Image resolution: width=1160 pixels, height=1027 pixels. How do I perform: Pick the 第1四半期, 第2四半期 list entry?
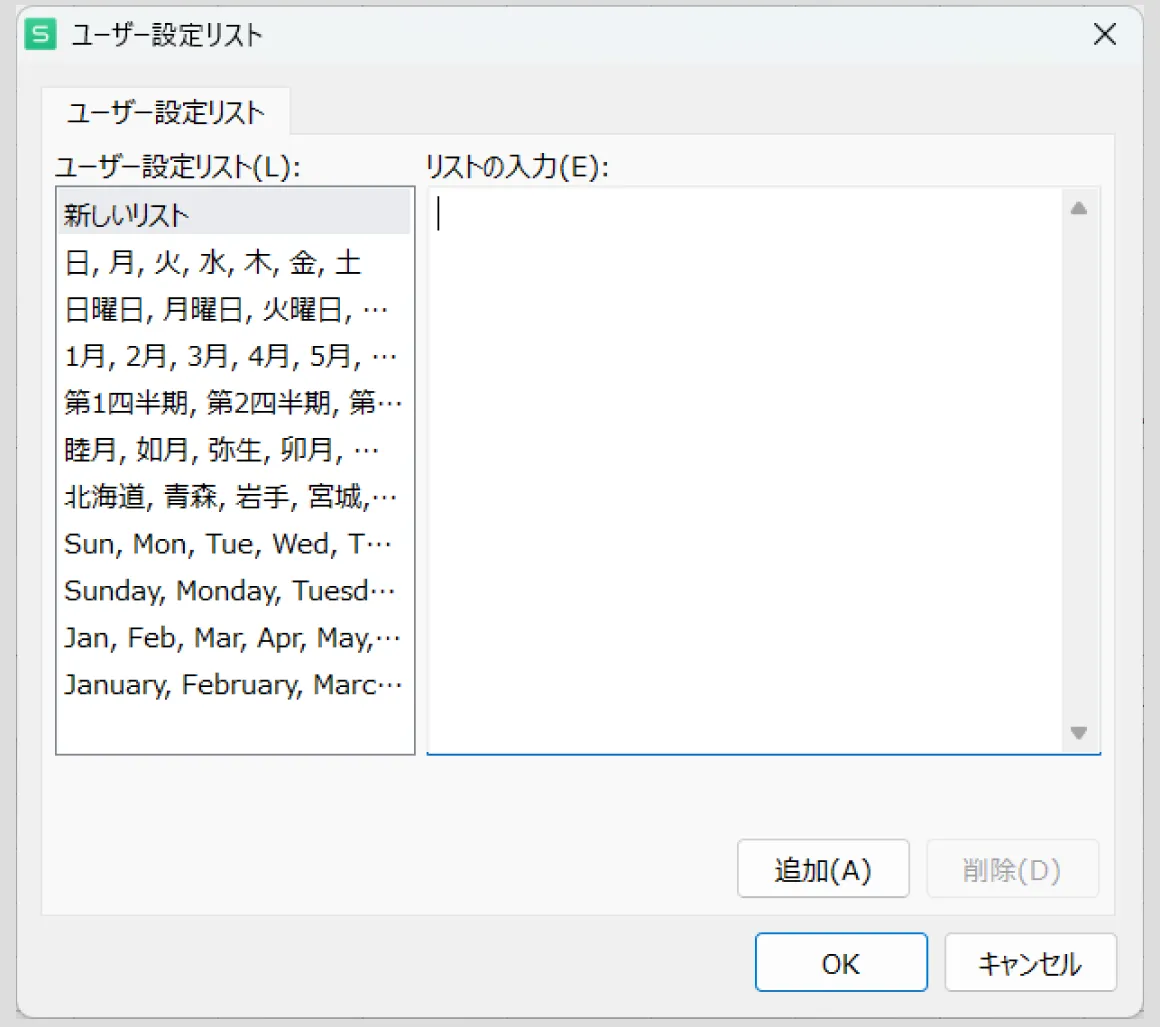tap(234, 403)
